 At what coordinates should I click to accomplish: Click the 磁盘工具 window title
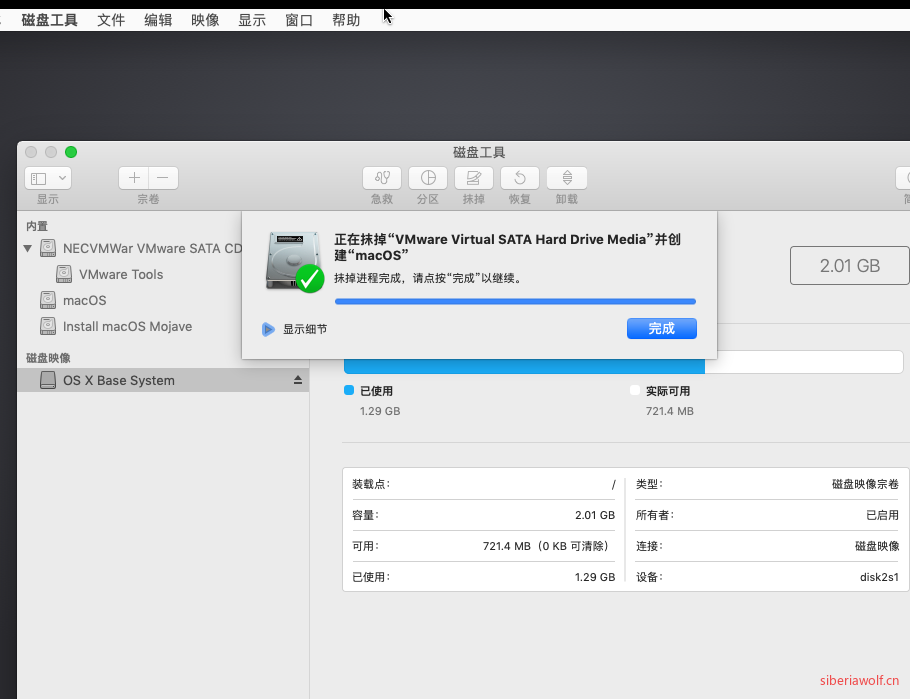pos(479,152)
